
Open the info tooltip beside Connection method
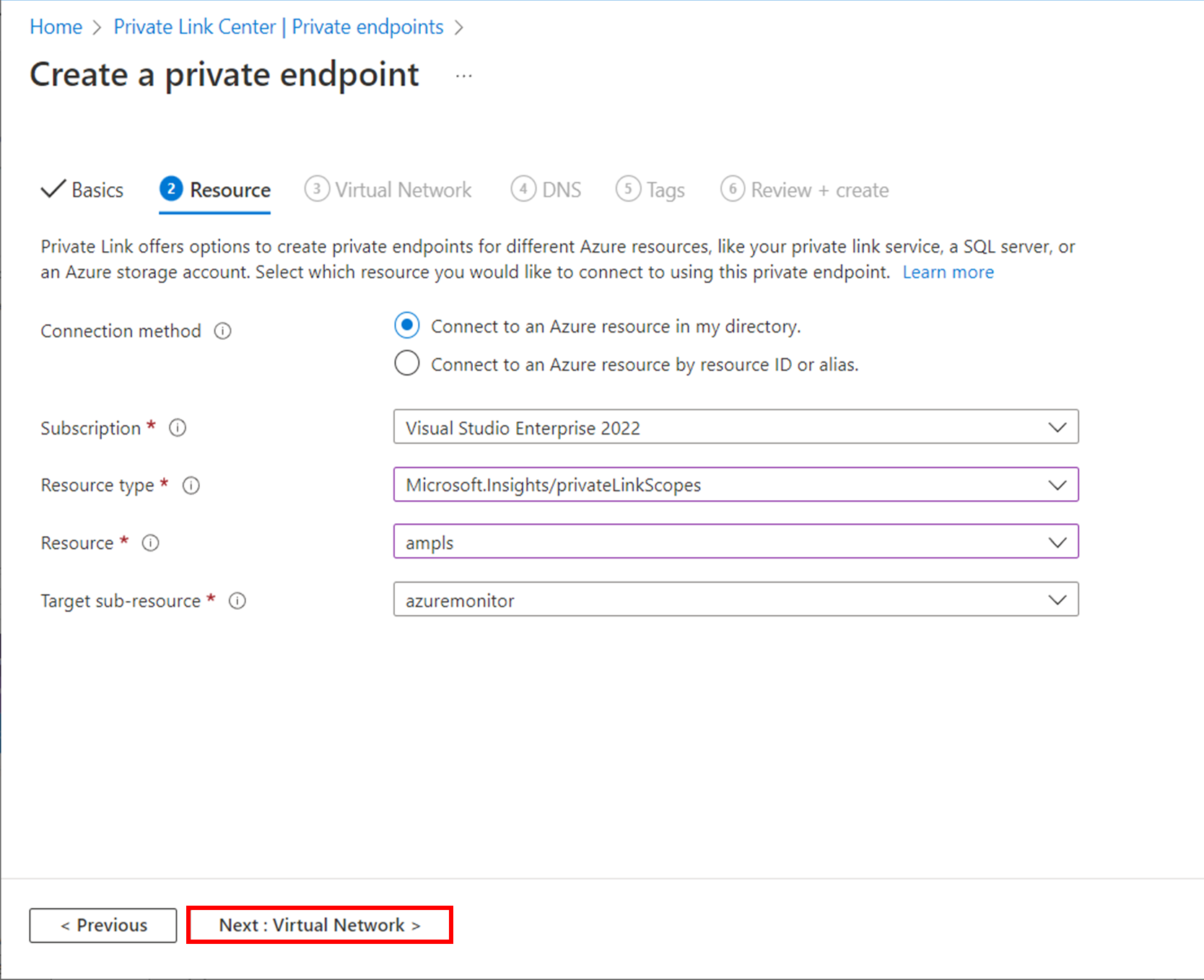tap(223, 331)
